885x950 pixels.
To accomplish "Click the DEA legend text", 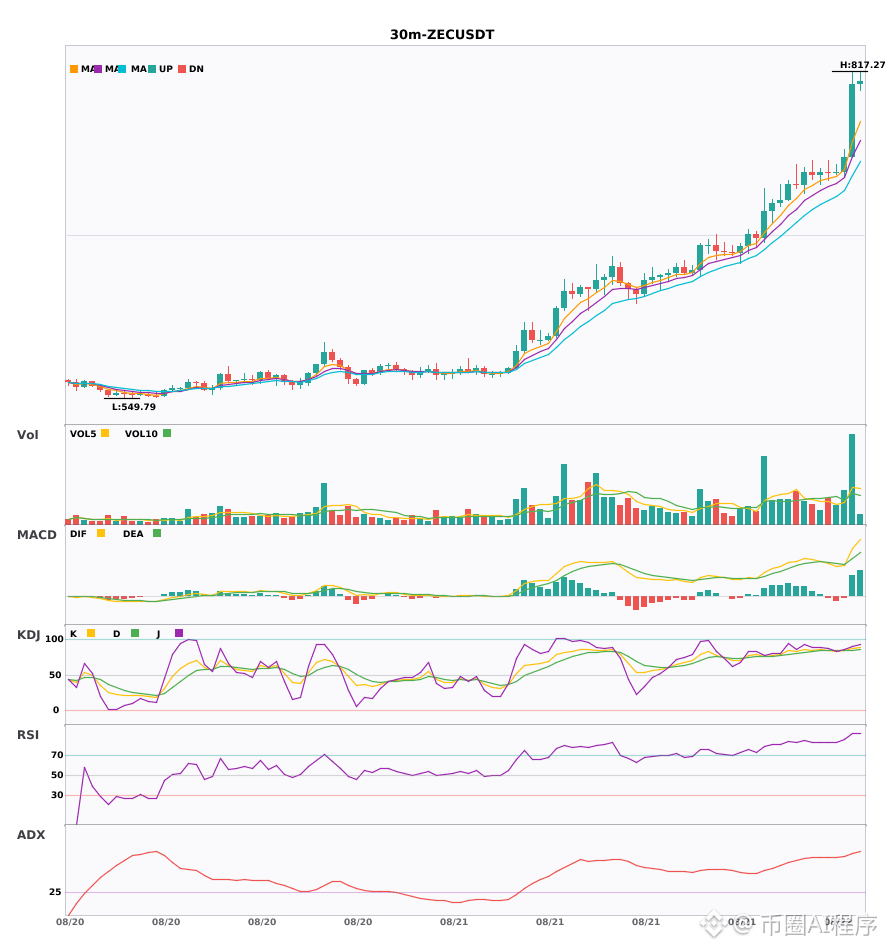I will point(133,534).
